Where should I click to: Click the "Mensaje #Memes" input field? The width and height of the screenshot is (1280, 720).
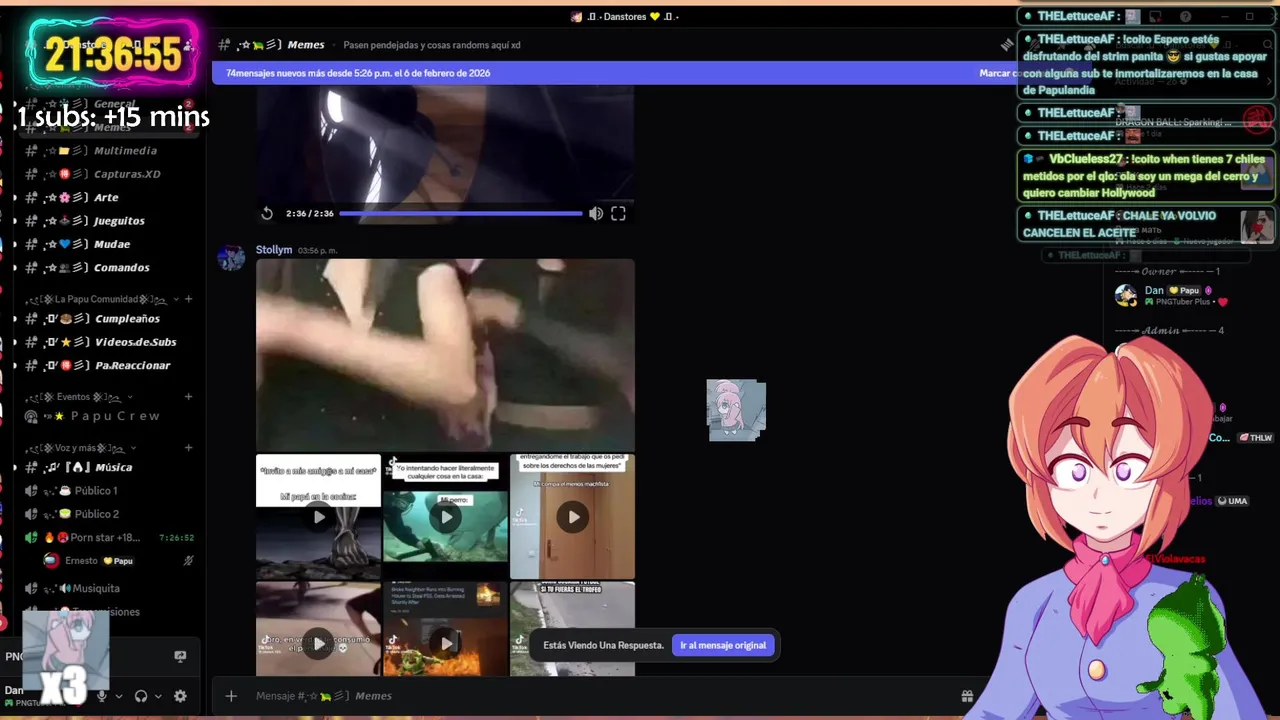(x=600, y=696)
